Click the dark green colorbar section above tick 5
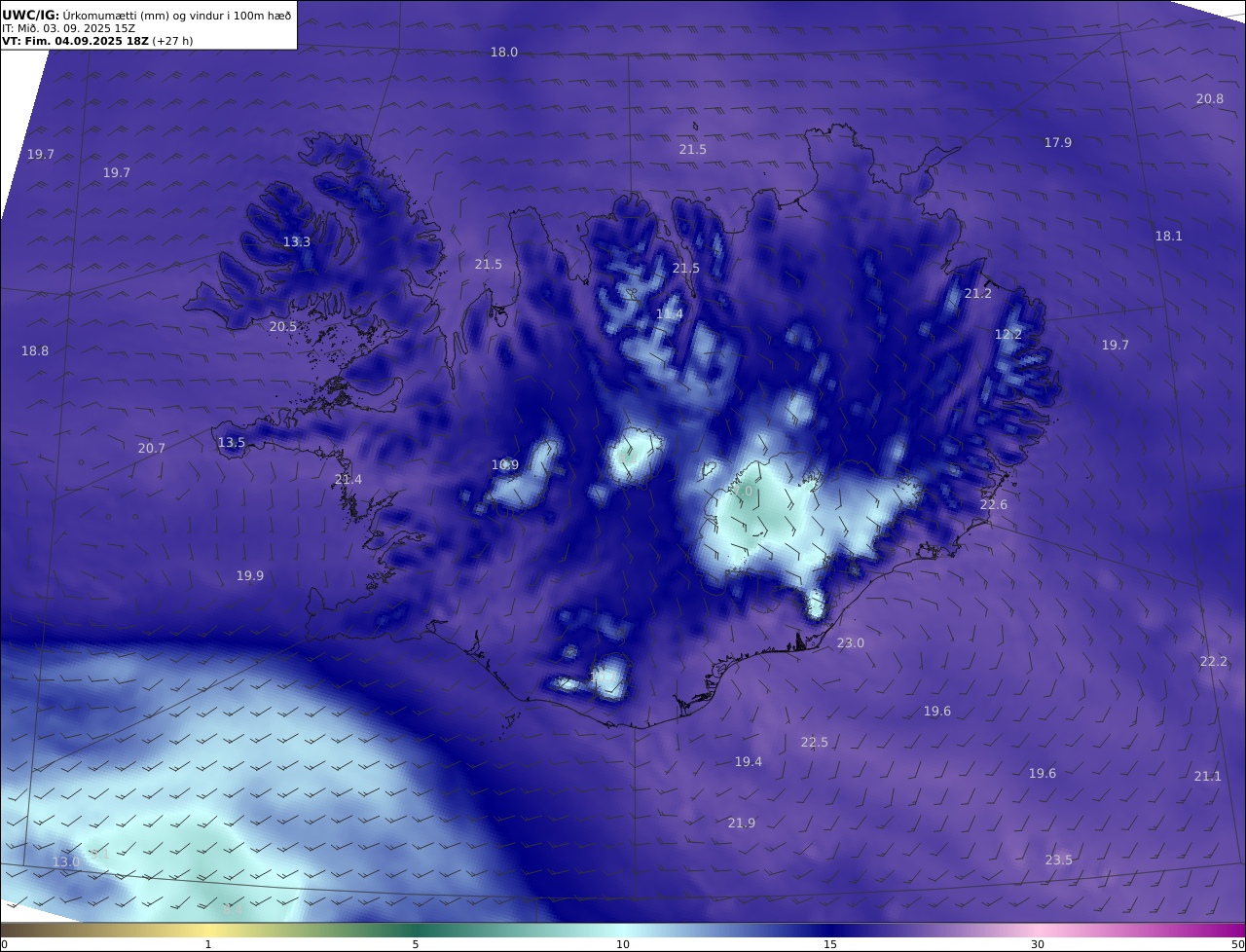The height and width of the screenshot is (952, 1246). tap(416, 930)
